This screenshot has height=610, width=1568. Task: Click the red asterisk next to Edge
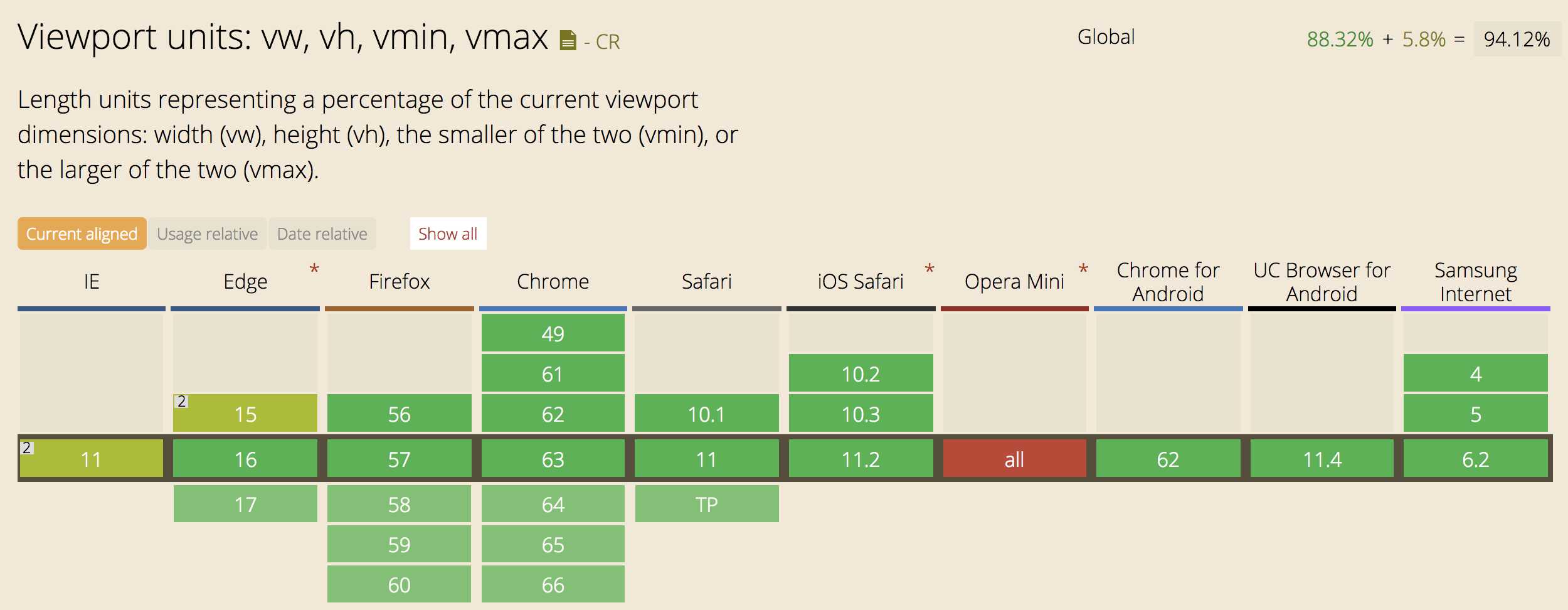click(314, 270)
